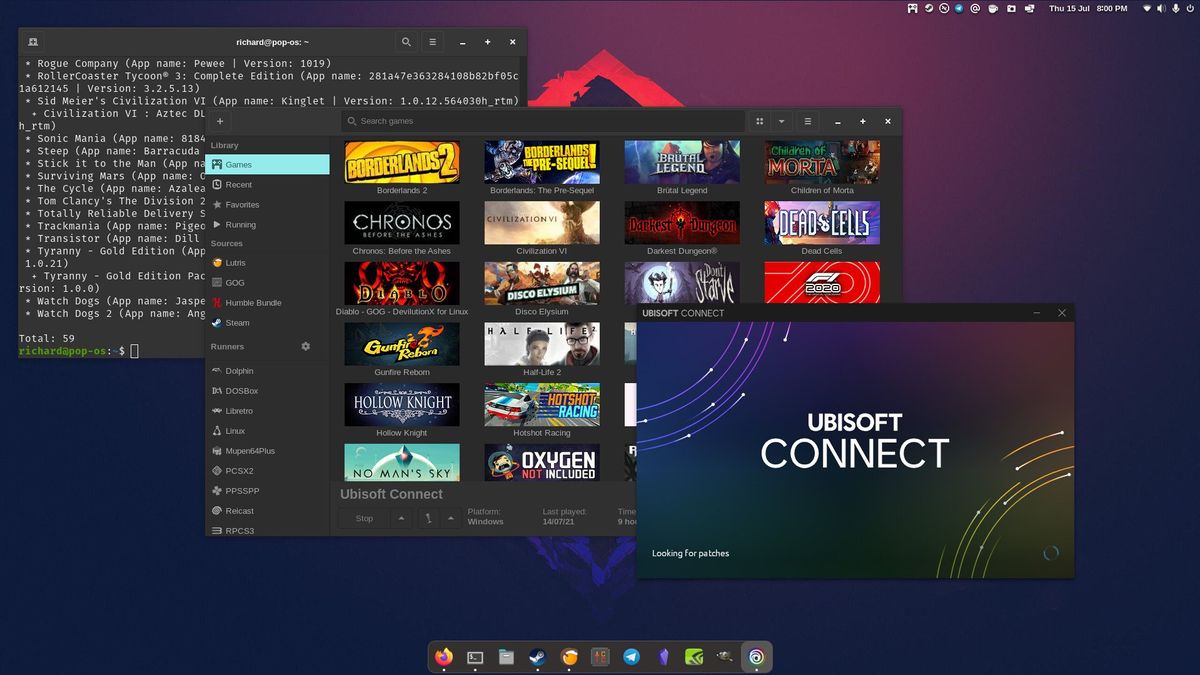This screenshot has height=675, width=1200.
Task: Select Favorites under the Library section
Action: pos(243,204)
